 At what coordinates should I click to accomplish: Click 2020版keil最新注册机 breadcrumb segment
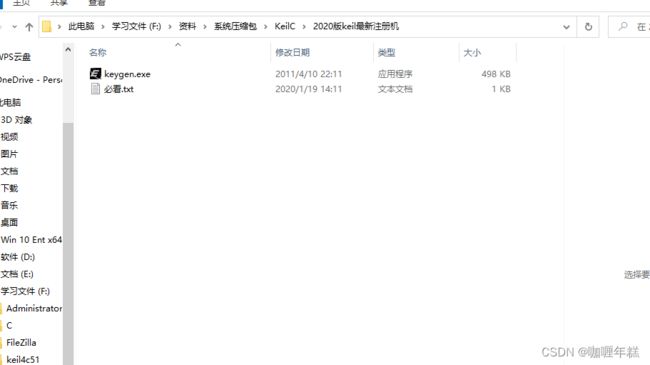tap(356, 27)
